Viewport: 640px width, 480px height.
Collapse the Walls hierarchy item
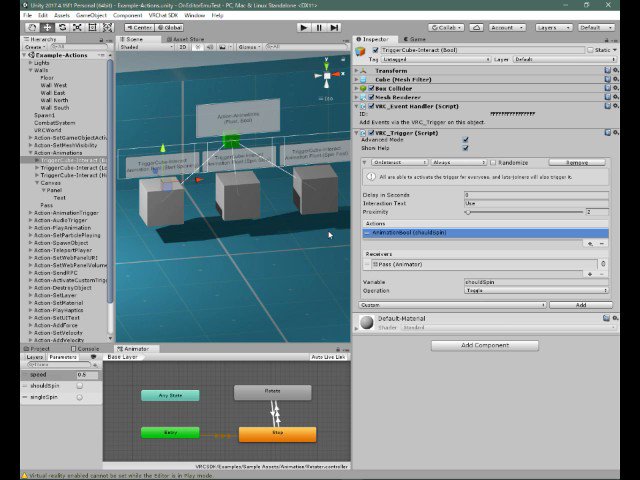[31, 70]
